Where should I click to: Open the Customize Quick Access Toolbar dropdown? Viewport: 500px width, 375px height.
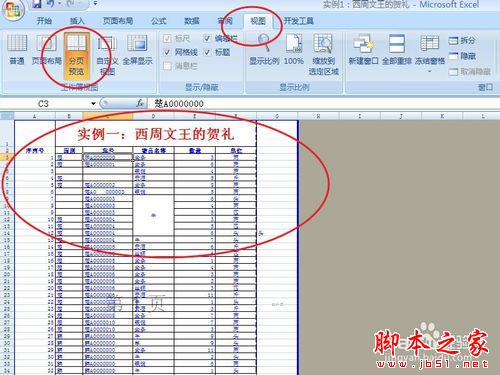(x=96, y=4)
